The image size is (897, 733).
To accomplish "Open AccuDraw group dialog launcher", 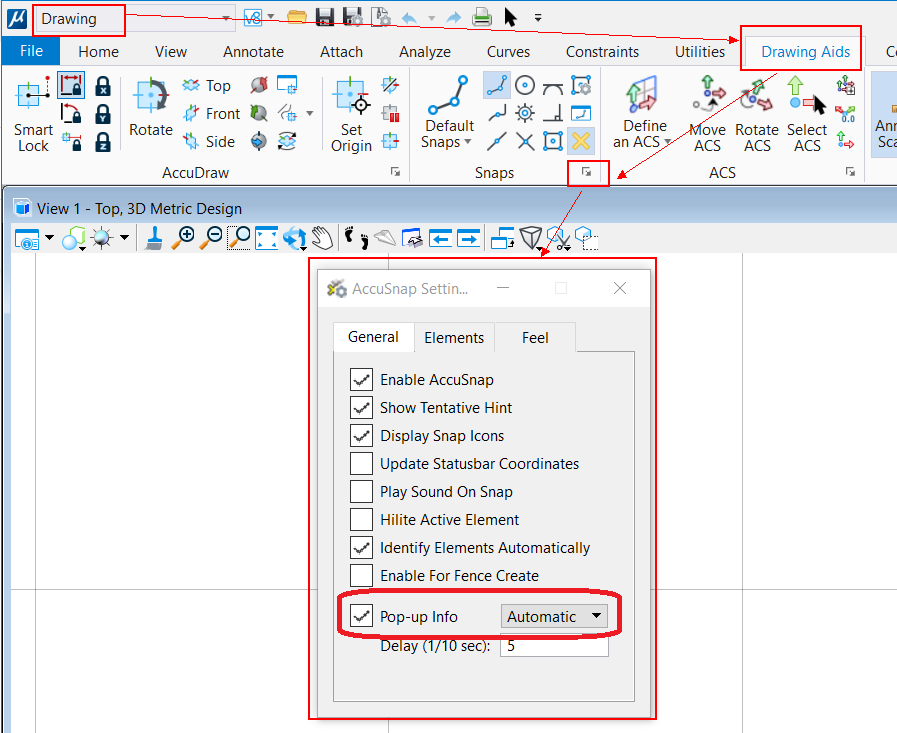I will (395, 172).
